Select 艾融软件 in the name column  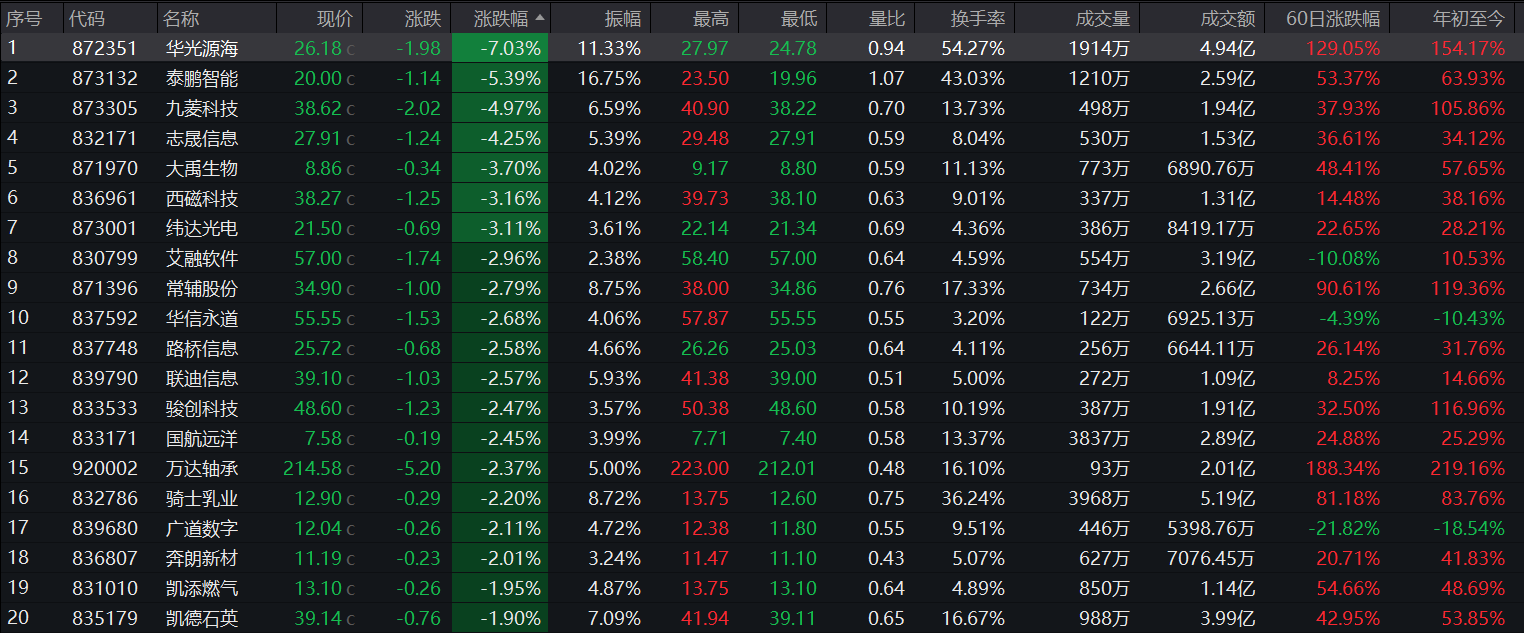(201, 258)
